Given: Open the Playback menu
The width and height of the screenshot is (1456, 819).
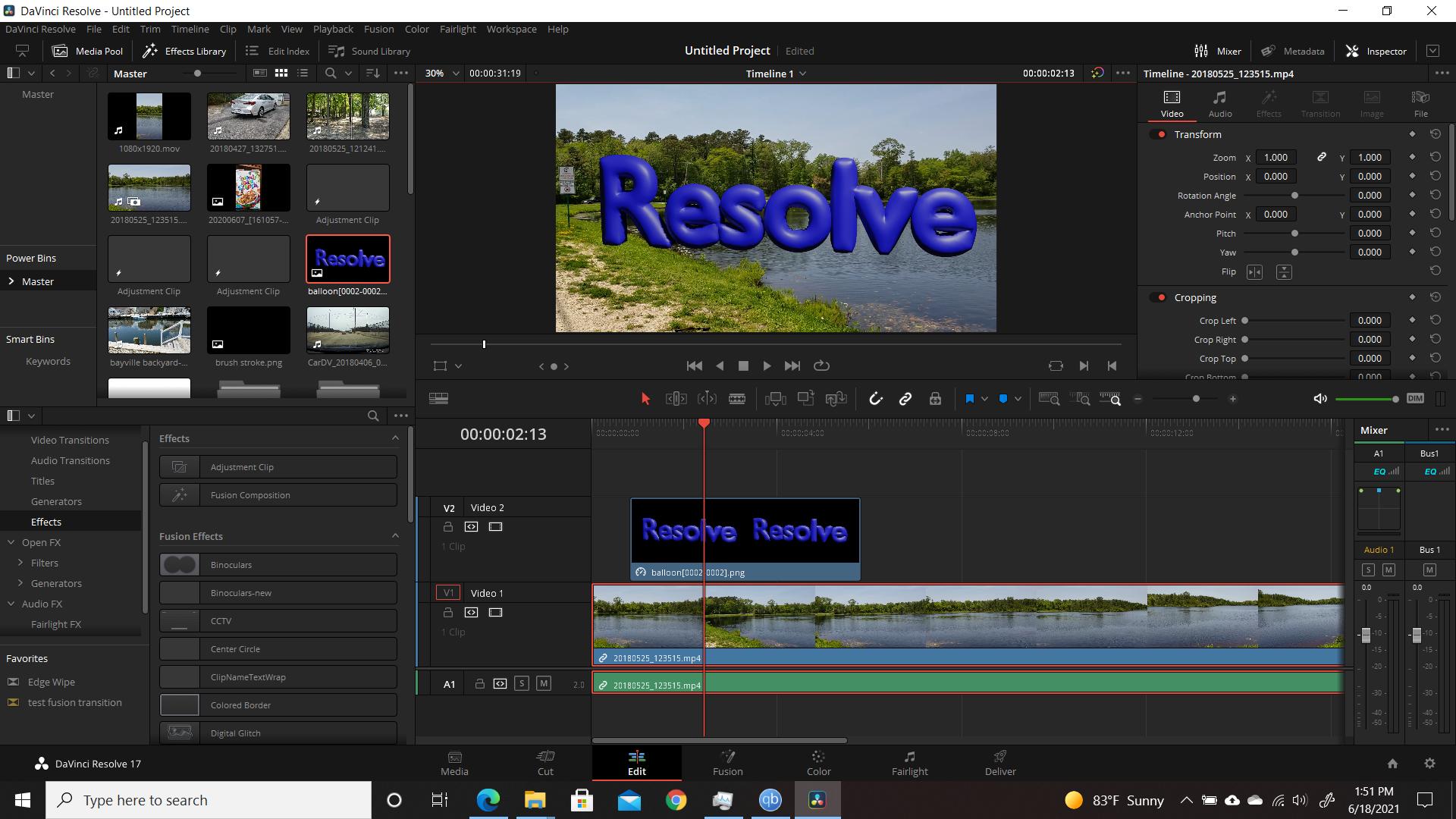Looking at the screenshot, I should [333, 29].
